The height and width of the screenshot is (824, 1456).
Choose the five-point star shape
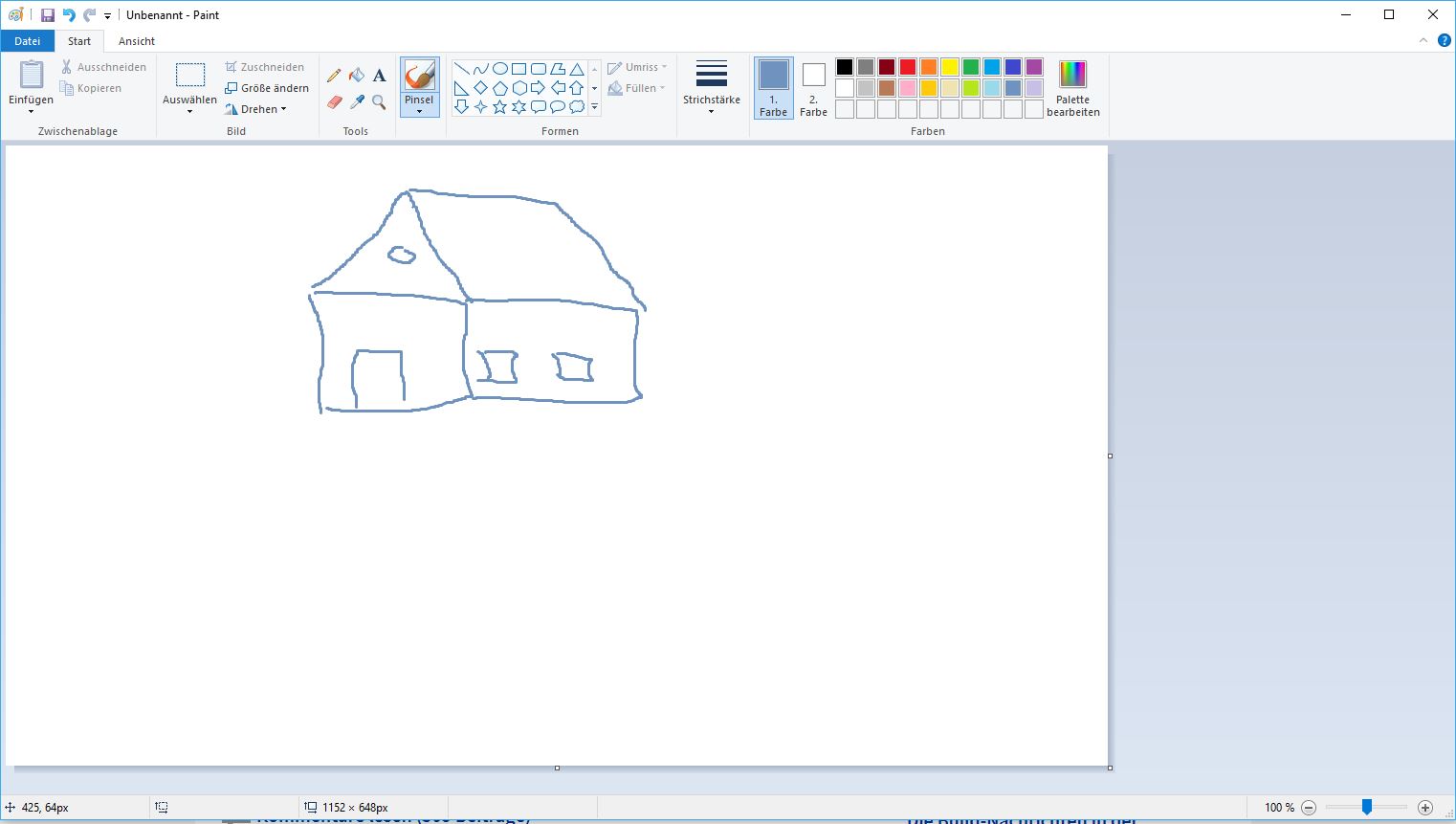[x=499, y=107]
